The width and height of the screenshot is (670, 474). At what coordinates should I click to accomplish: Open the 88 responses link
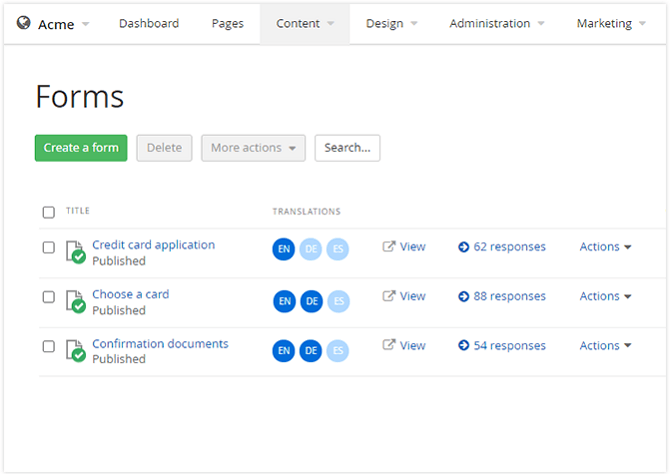pos(509,296)
